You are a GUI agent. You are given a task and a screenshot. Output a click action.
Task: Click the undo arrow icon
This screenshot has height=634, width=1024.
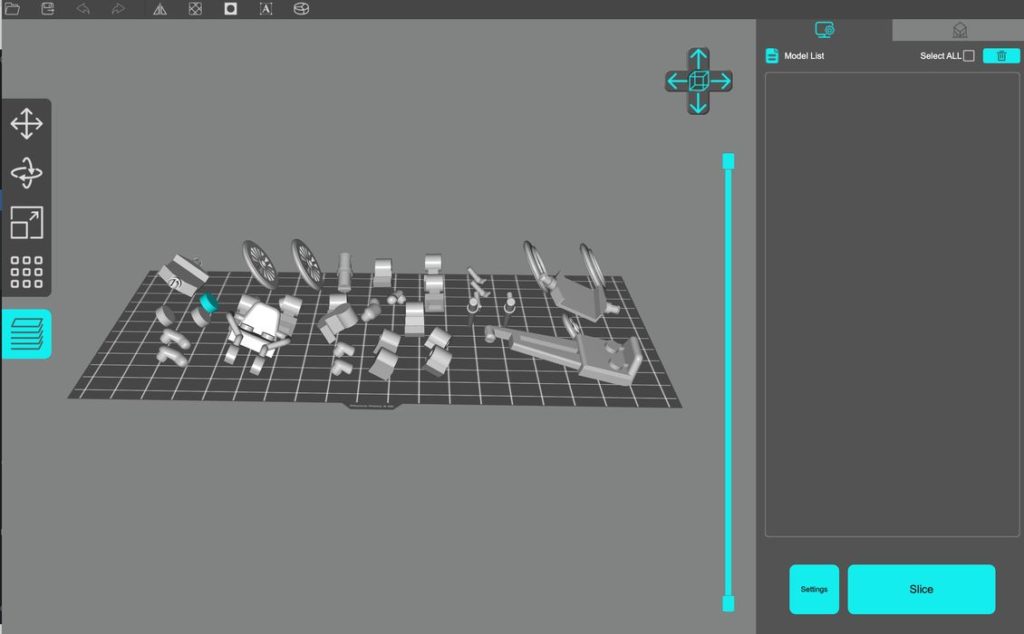(83, 9)
